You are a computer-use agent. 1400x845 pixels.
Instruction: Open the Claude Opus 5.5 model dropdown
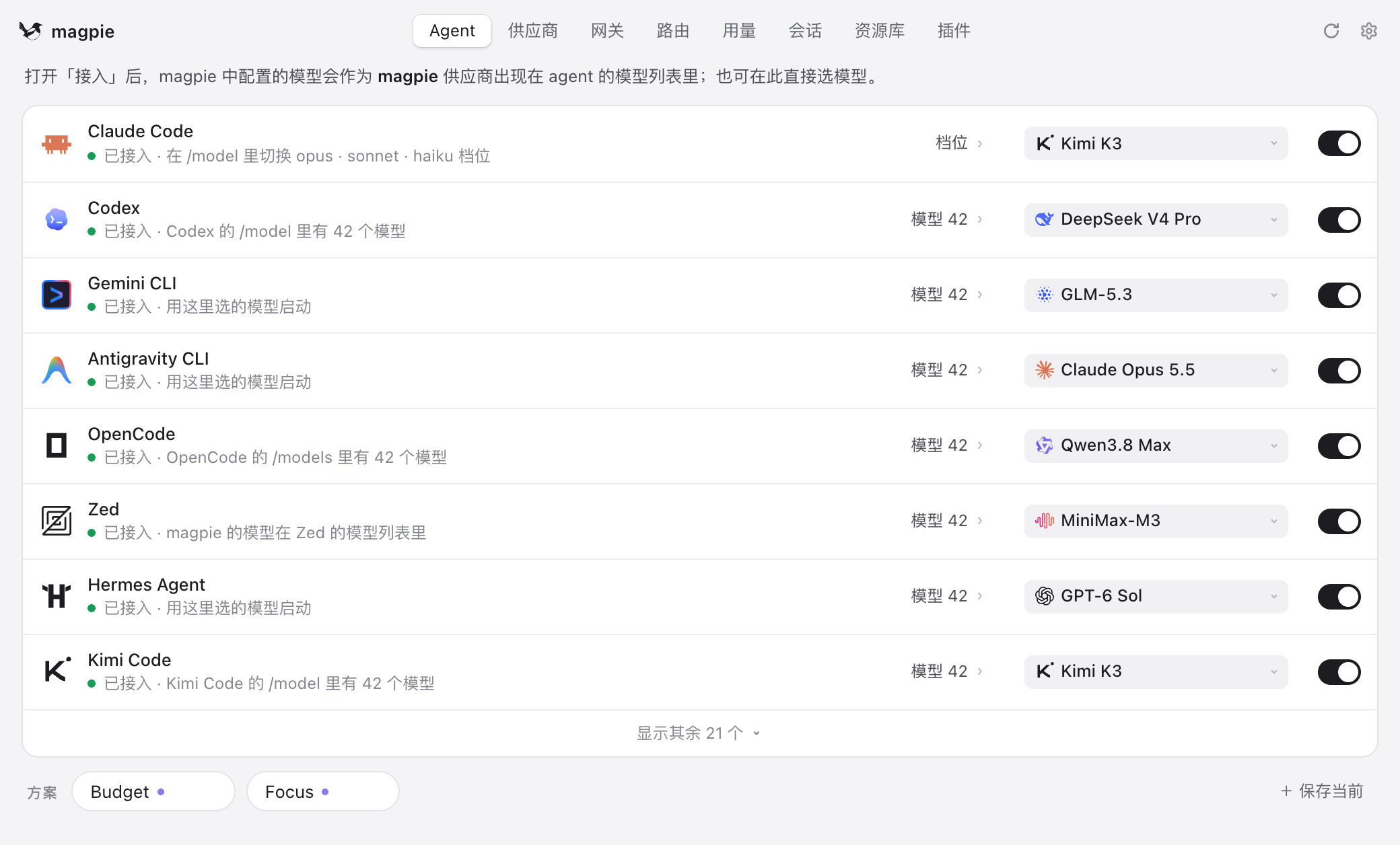(x=1156, y=370)
